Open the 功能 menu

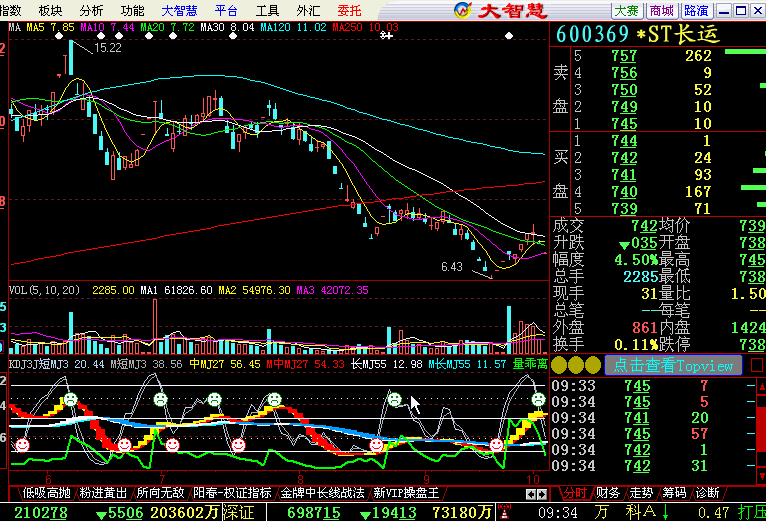click(132, 10)
